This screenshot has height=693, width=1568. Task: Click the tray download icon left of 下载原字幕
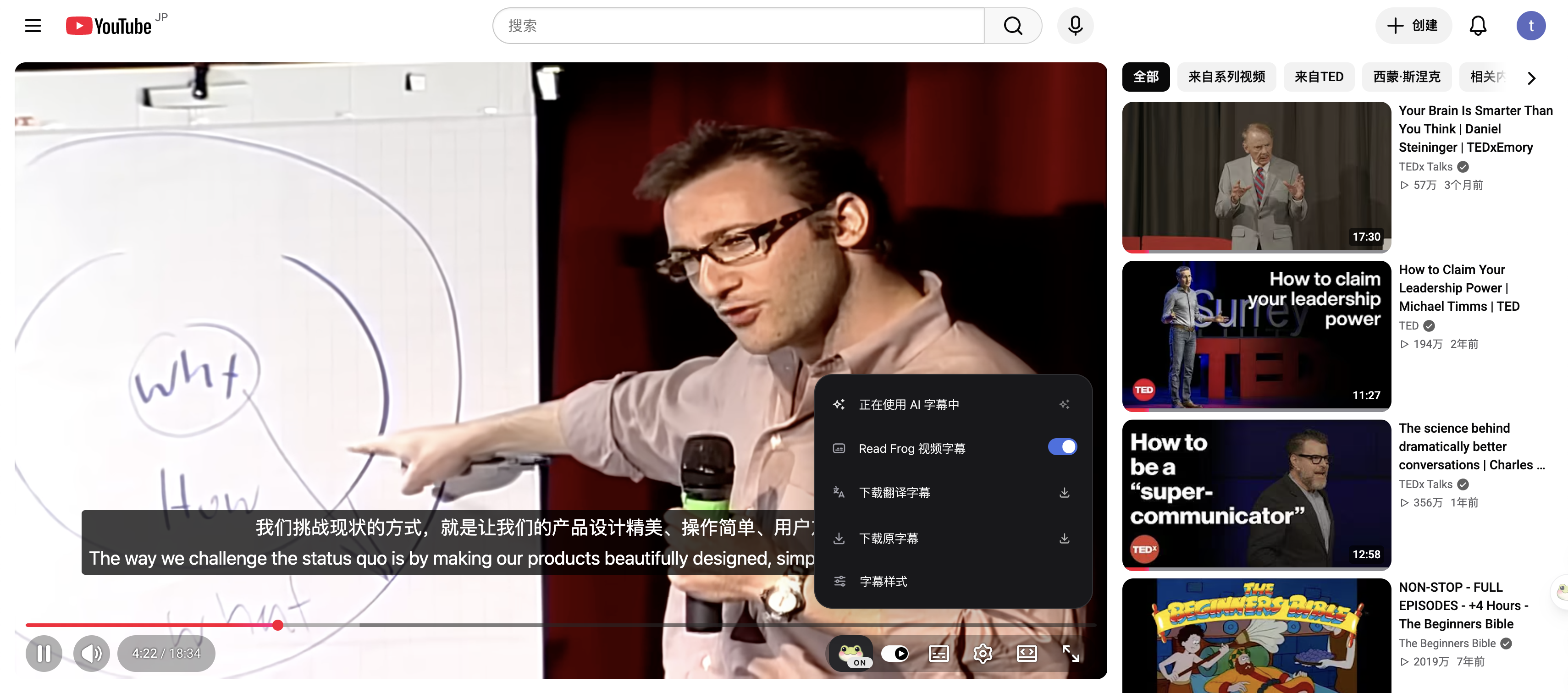tap(839, 538)
